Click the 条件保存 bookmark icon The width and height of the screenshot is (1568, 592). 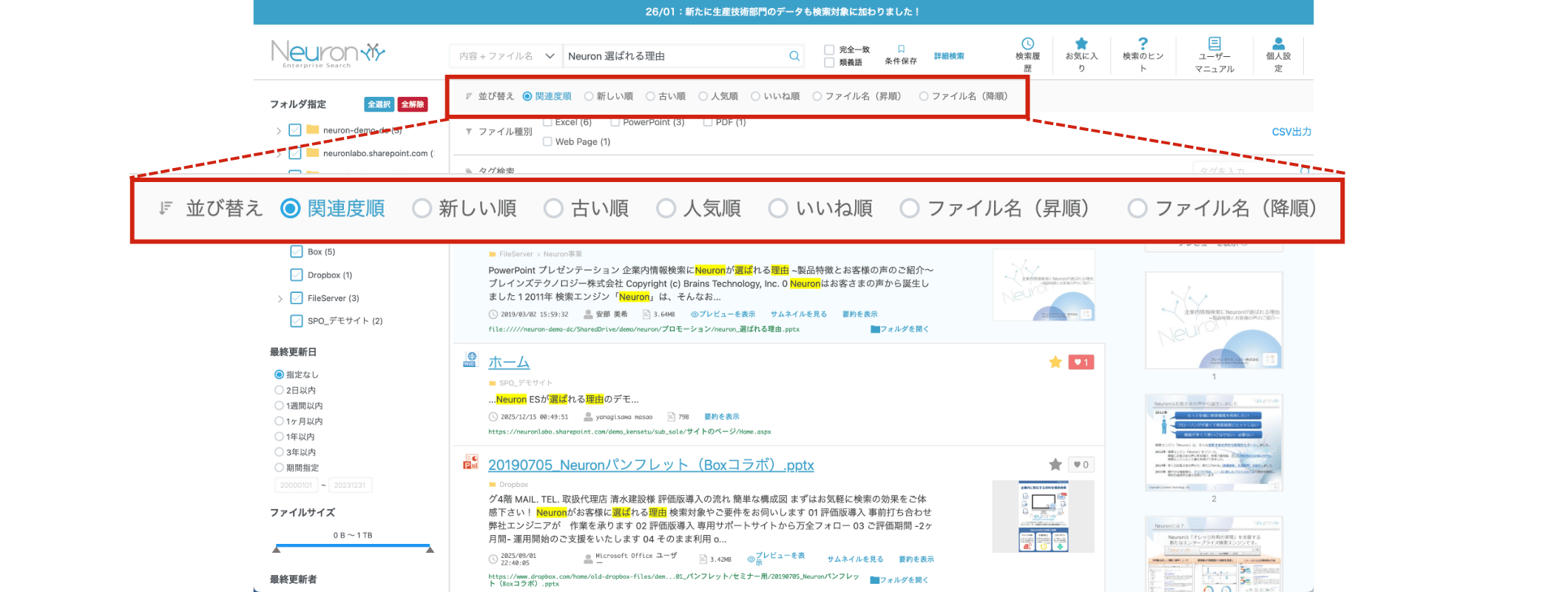tap(901, 49)
